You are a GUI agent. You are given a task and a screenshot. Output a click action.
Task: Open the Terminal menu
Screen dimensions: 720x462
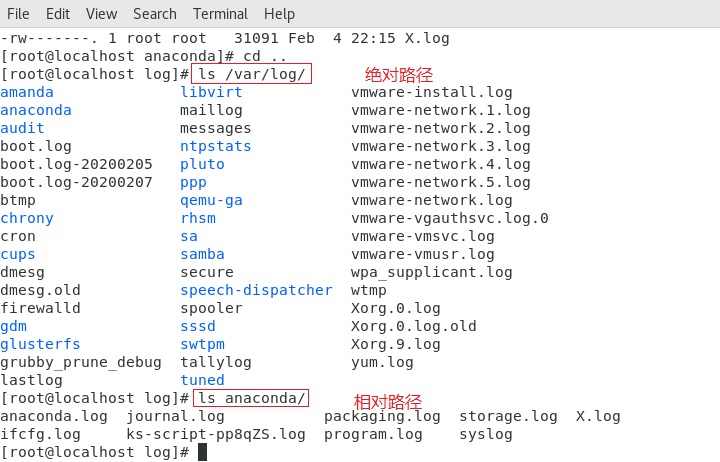[220, 14]
